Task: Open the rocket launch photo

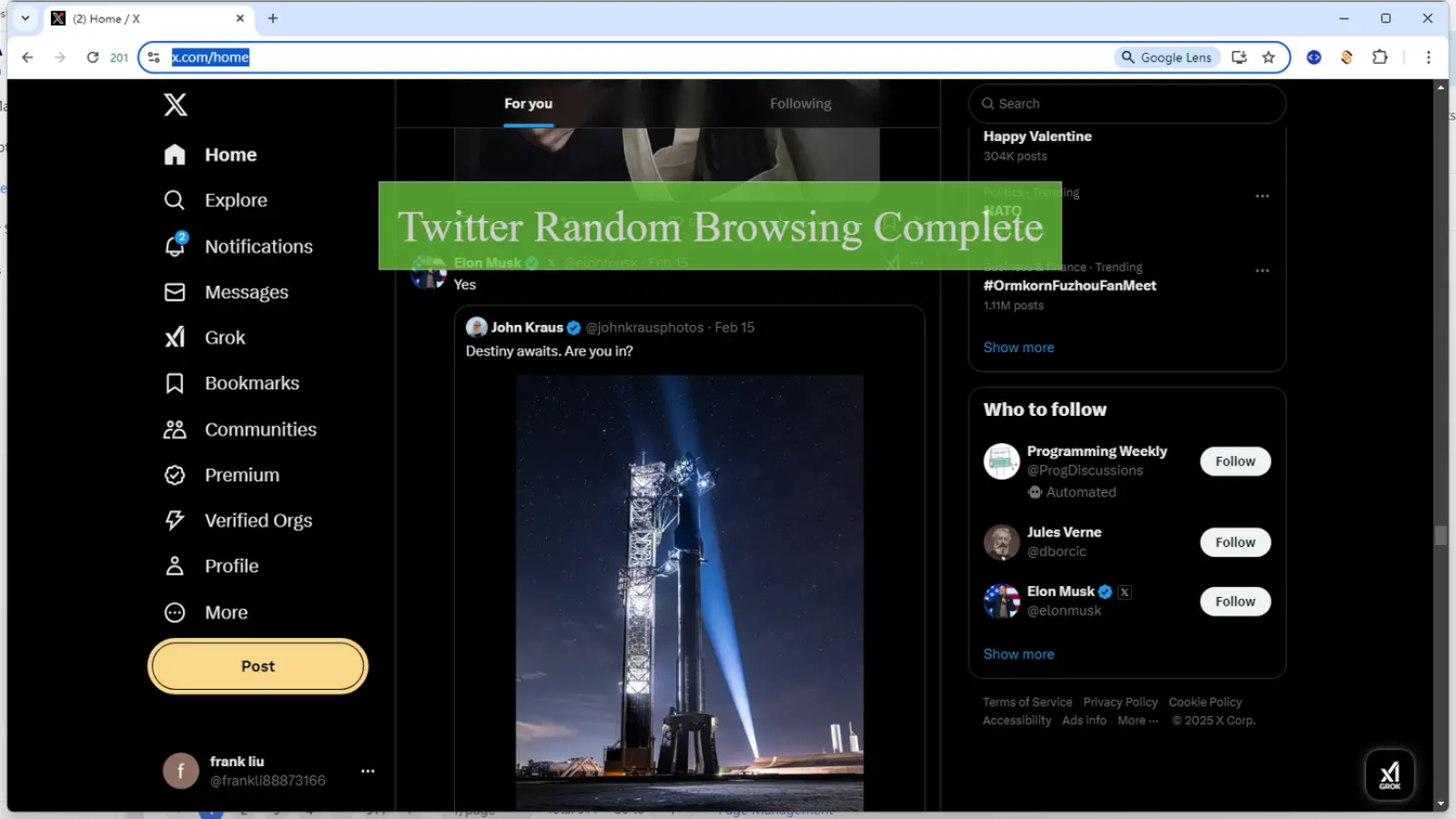Action: coord(690,592)
